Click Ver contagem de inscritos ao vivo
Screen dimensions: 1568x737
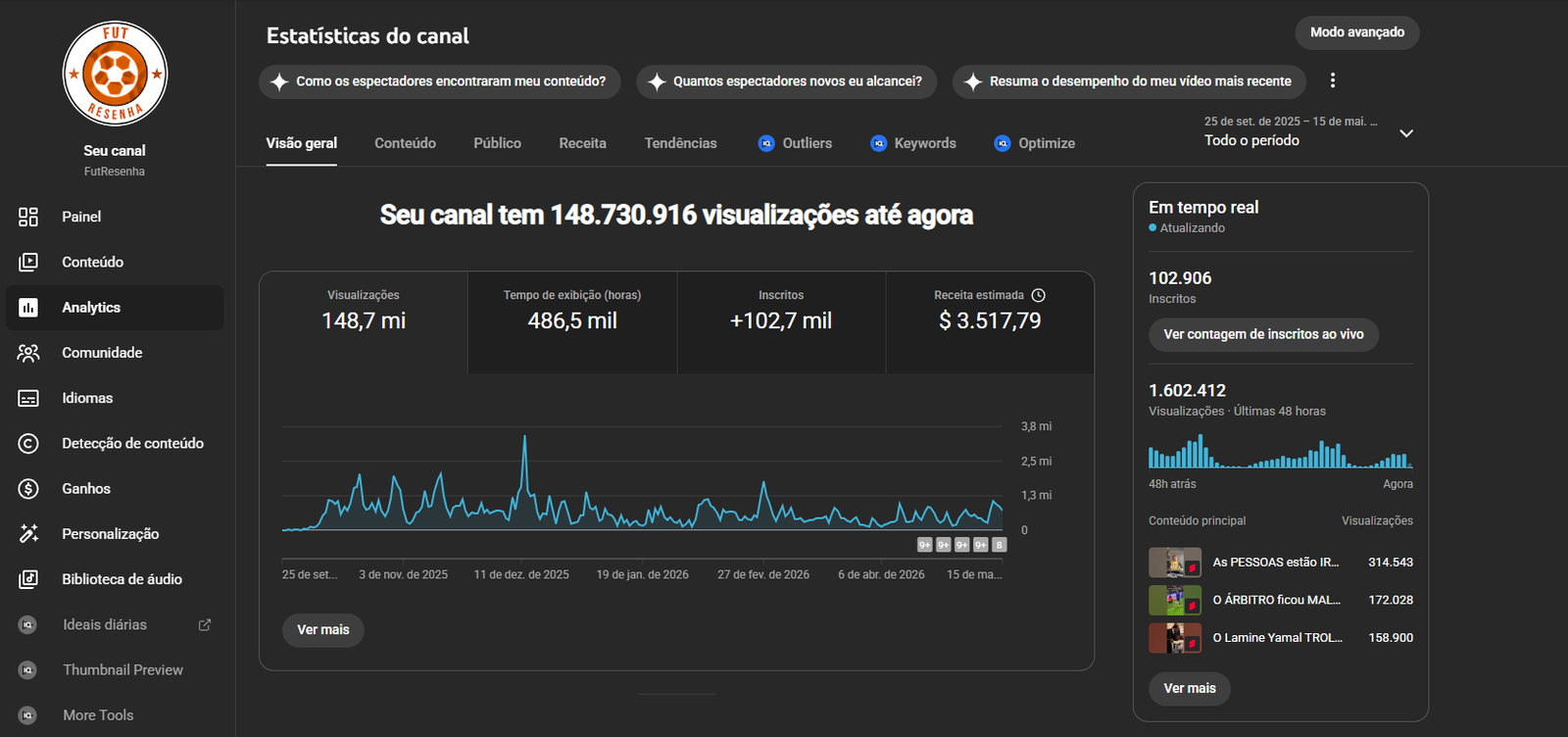(1263, 334)
